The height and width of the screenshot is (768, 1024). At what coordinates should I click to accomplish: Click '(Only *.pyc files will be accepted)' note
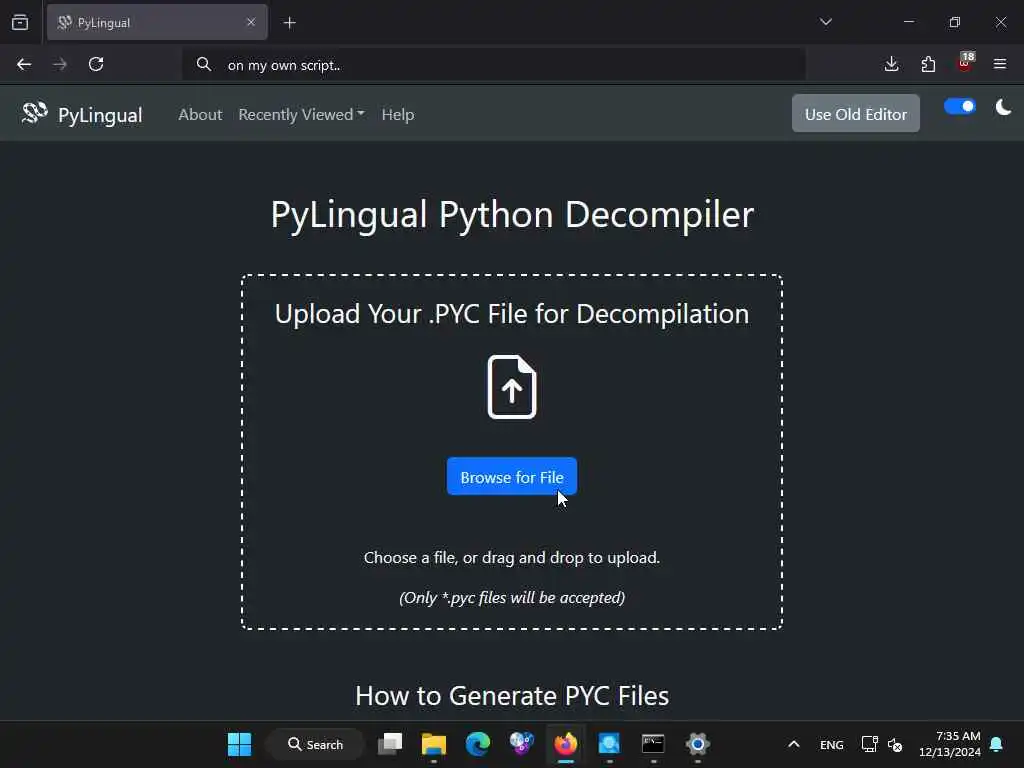point(512,598)
